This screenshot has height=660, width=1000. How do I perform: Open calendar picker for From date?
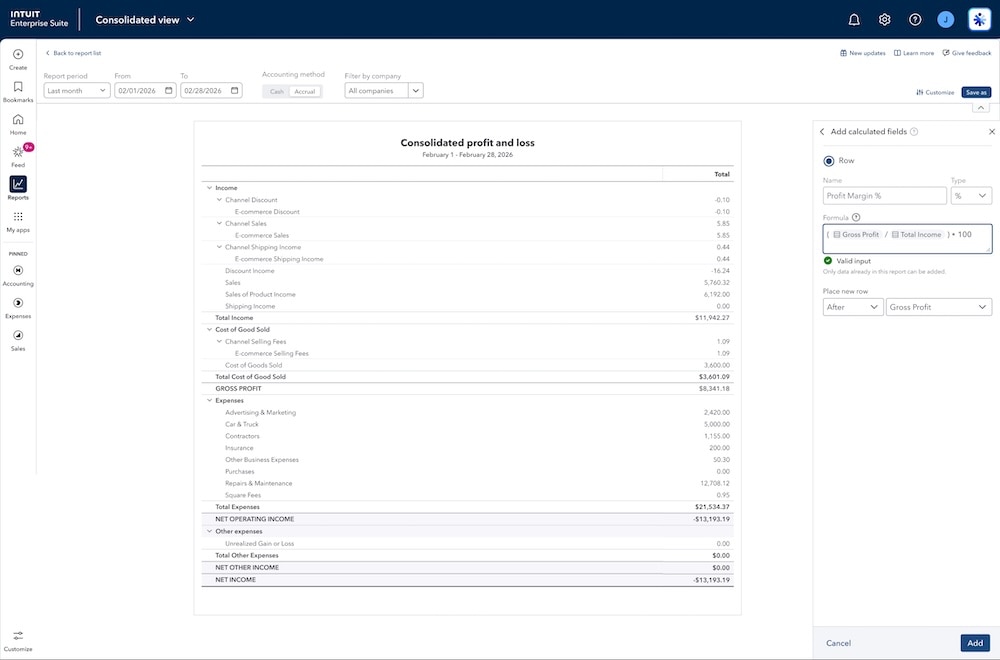pyautogui.click(x=169, y=91)
